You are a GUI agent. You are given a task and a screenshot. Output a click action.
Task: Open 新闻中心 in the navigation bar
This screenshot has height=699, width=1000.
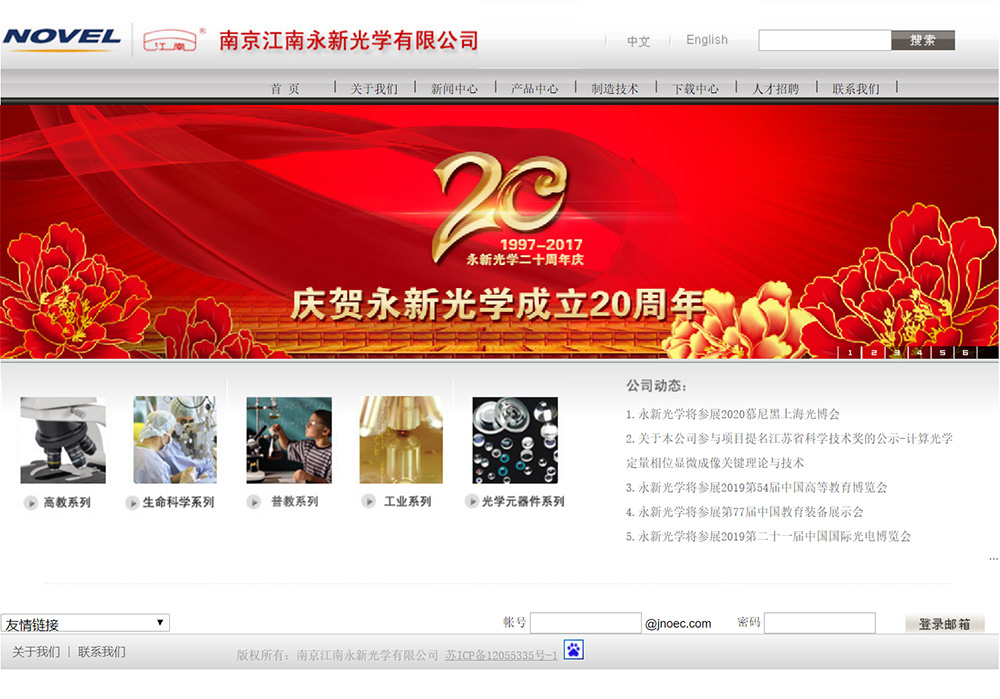point(454,89)
